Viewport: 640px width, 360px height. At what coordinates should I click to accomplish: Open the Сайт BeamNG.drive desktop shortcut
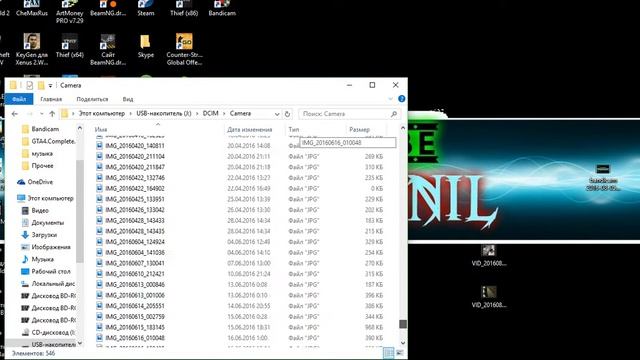[x=108, y=49]
